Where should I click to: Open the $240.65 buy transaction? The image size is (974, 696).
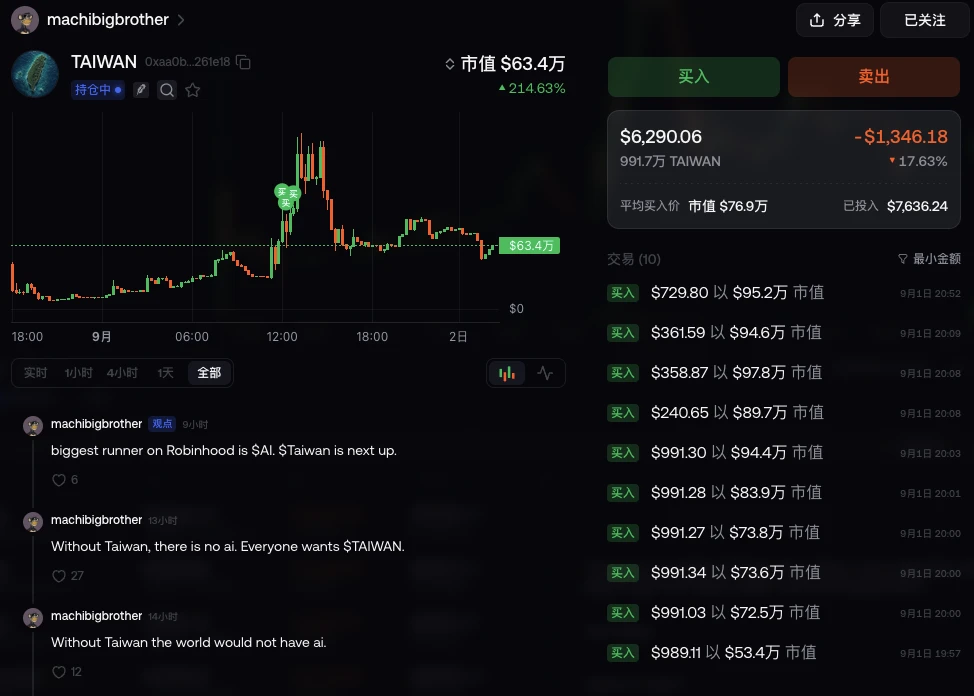[784, 413]
